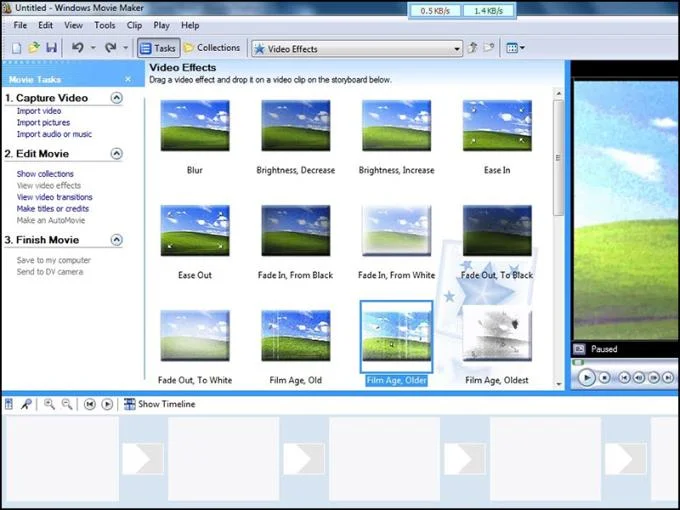This screenshot has height=510, width=680.
Task: Select the Fade In, From Black thumbnail
Action: (x=295, y=231)
